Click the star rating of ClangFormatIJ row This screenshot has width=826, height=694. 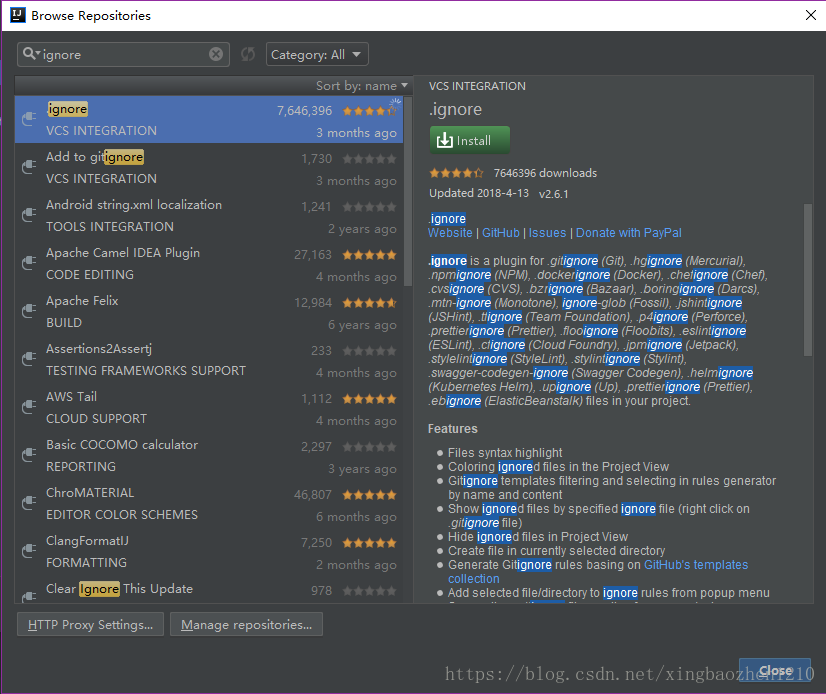coord(369,543)
